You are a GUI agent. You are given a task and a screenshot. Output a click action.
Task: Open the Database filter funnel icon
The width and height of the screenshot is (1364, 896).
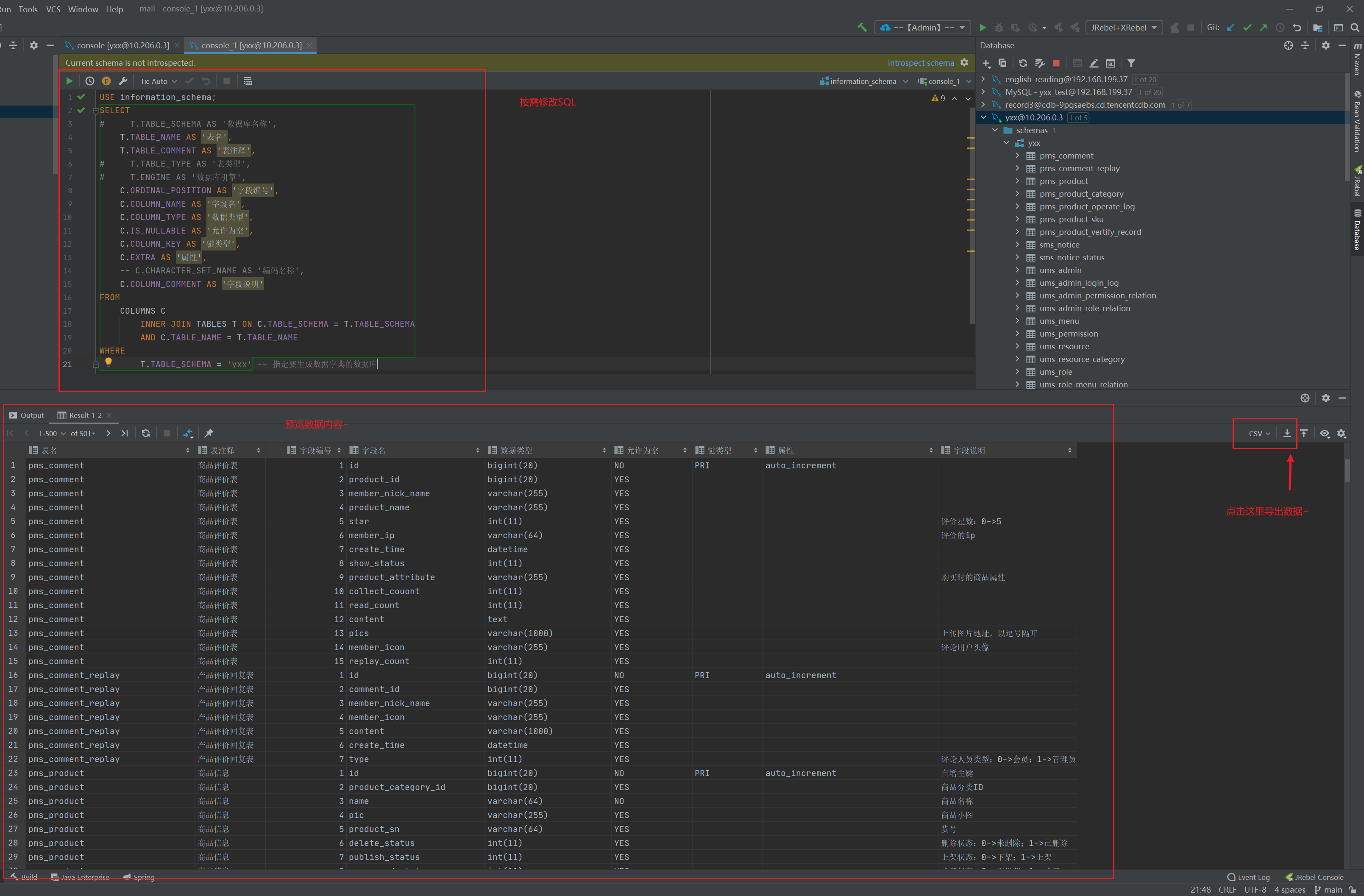point(1131,63)
